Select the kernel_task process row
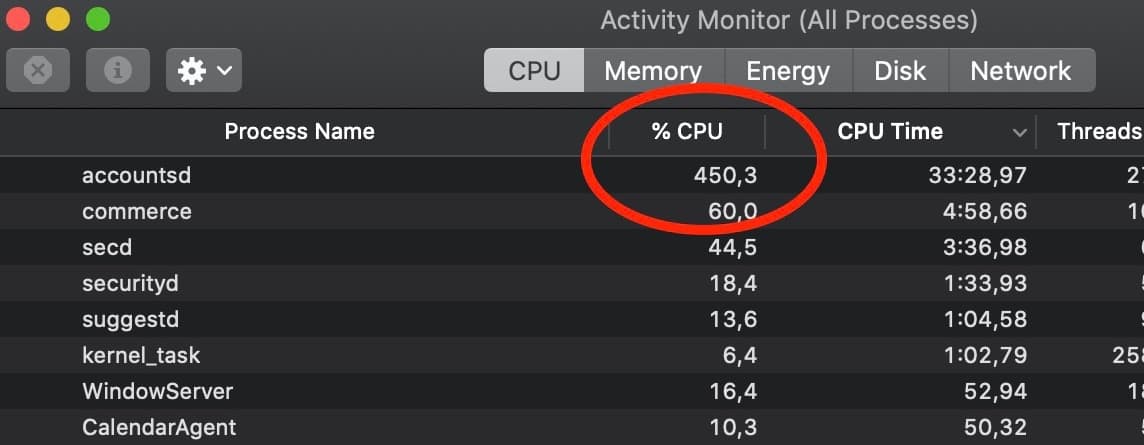The width and height of the screenshot is (1144, 445). pos(141,355)
